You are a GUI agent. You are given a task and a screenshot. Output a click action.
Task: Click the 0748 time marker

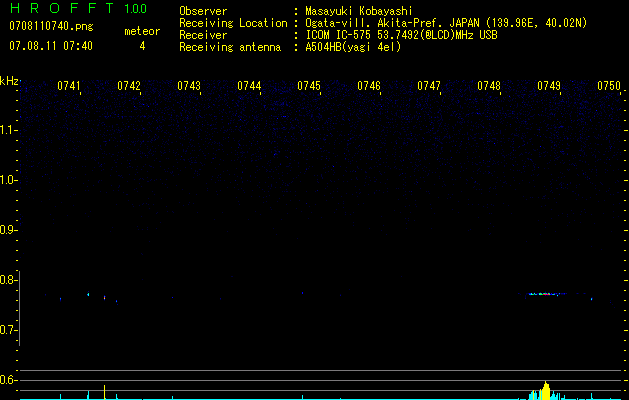click(489, 86)
